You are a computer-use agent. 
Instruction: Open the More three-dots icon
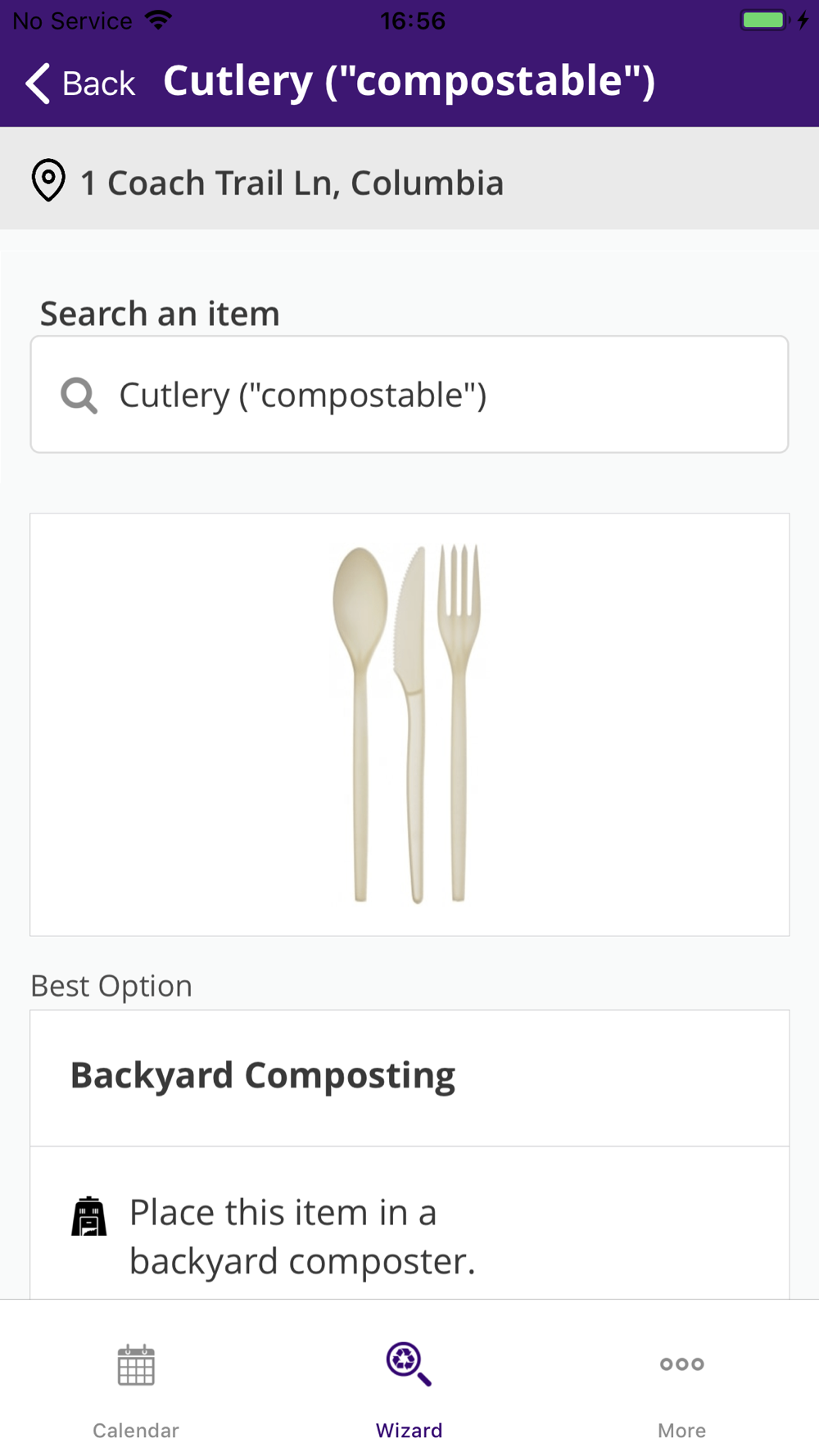coord(681,1364)
